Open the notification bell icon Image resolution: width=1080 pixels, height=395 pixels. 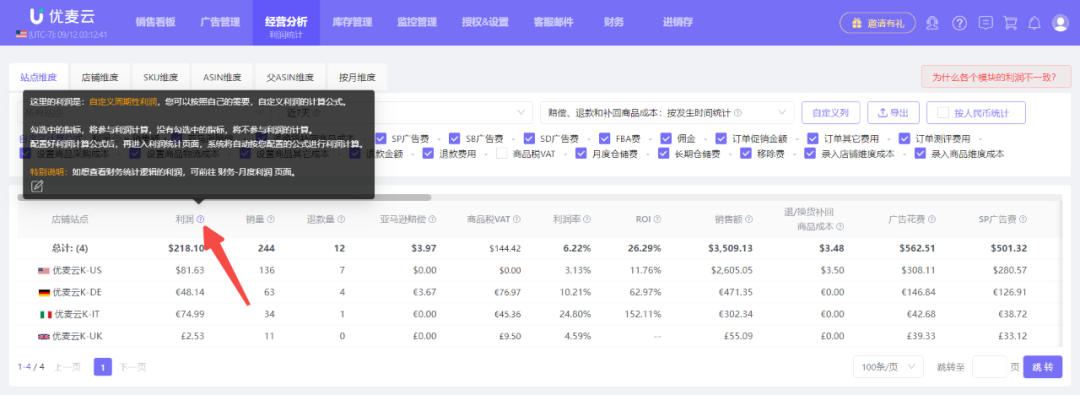pyautogui.click(x=1034, y=23)
